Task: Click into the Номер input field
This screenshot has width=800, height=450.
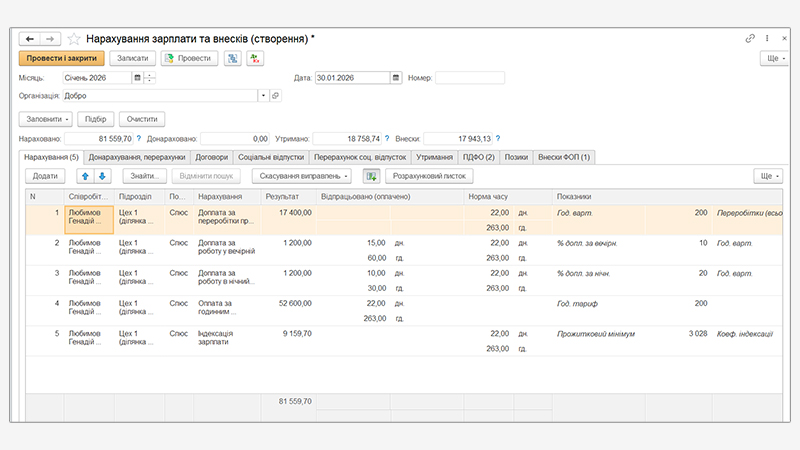Action: 469,78
